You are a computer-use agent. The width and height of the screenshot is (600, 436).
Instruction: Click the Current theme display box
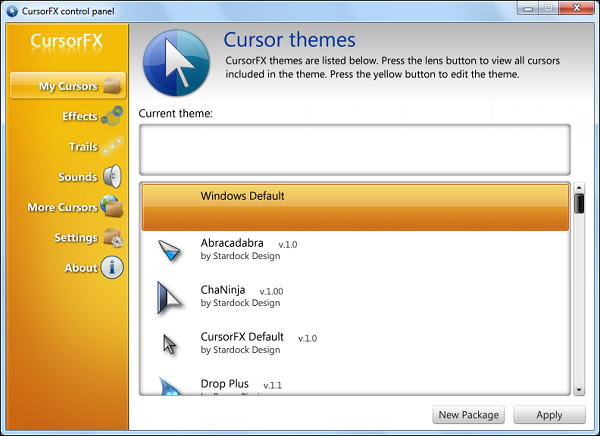click(355, 150)
